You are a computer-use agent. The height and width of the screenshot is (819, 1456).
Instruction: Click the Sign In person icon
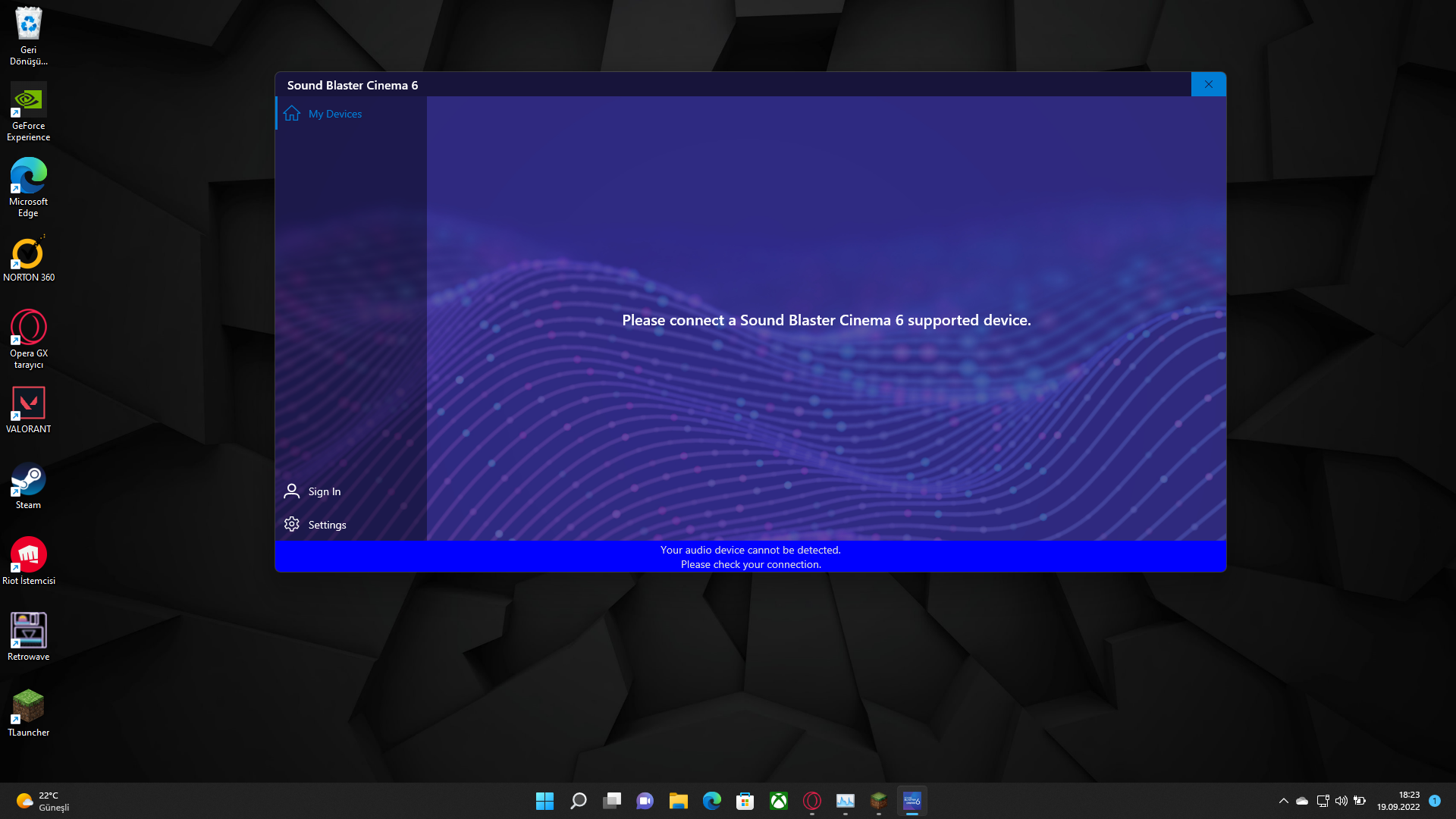(x=291, y=491)
